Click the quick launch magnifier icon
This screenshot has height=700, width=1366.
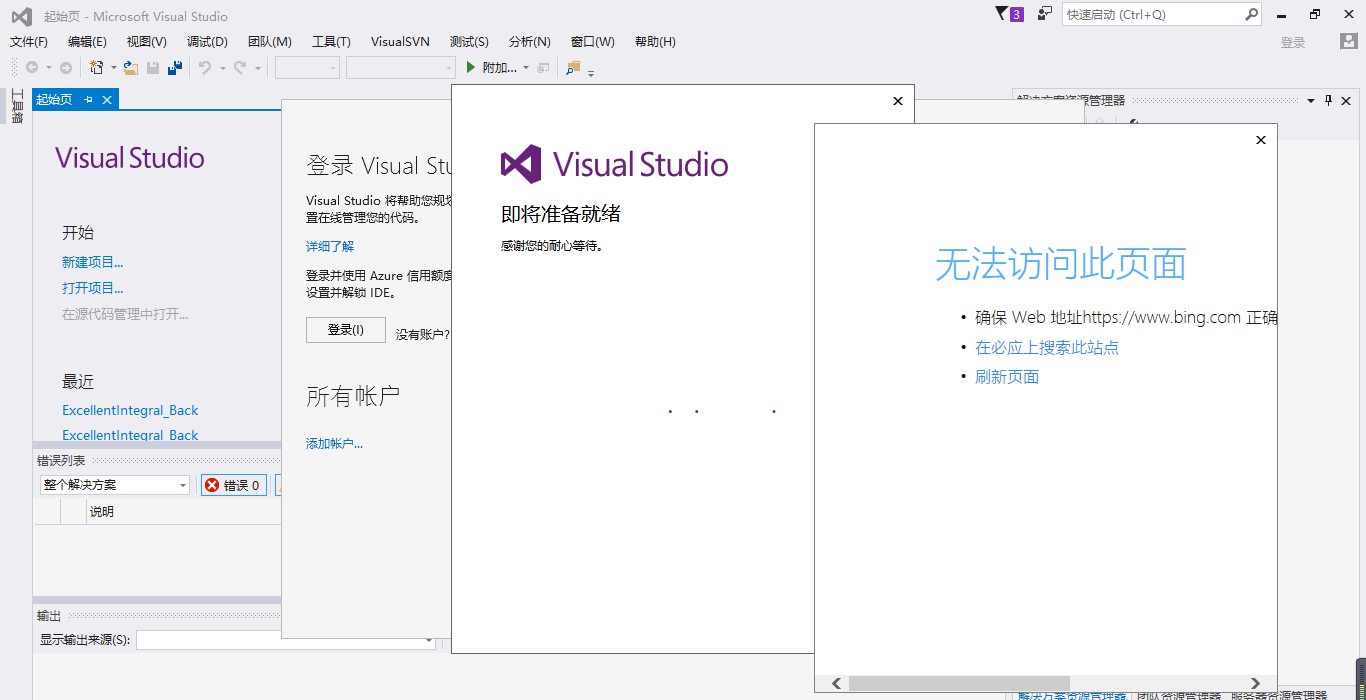coord(1251,14)
